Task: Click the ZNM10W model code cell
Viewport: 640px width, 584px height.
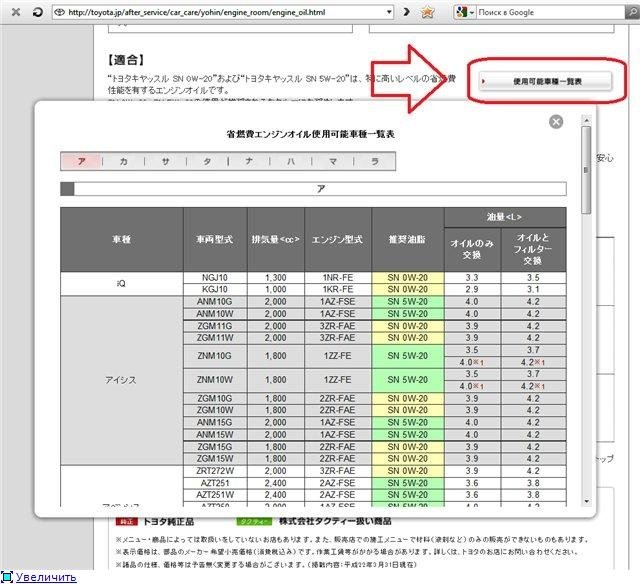Action: click(215, 380)
